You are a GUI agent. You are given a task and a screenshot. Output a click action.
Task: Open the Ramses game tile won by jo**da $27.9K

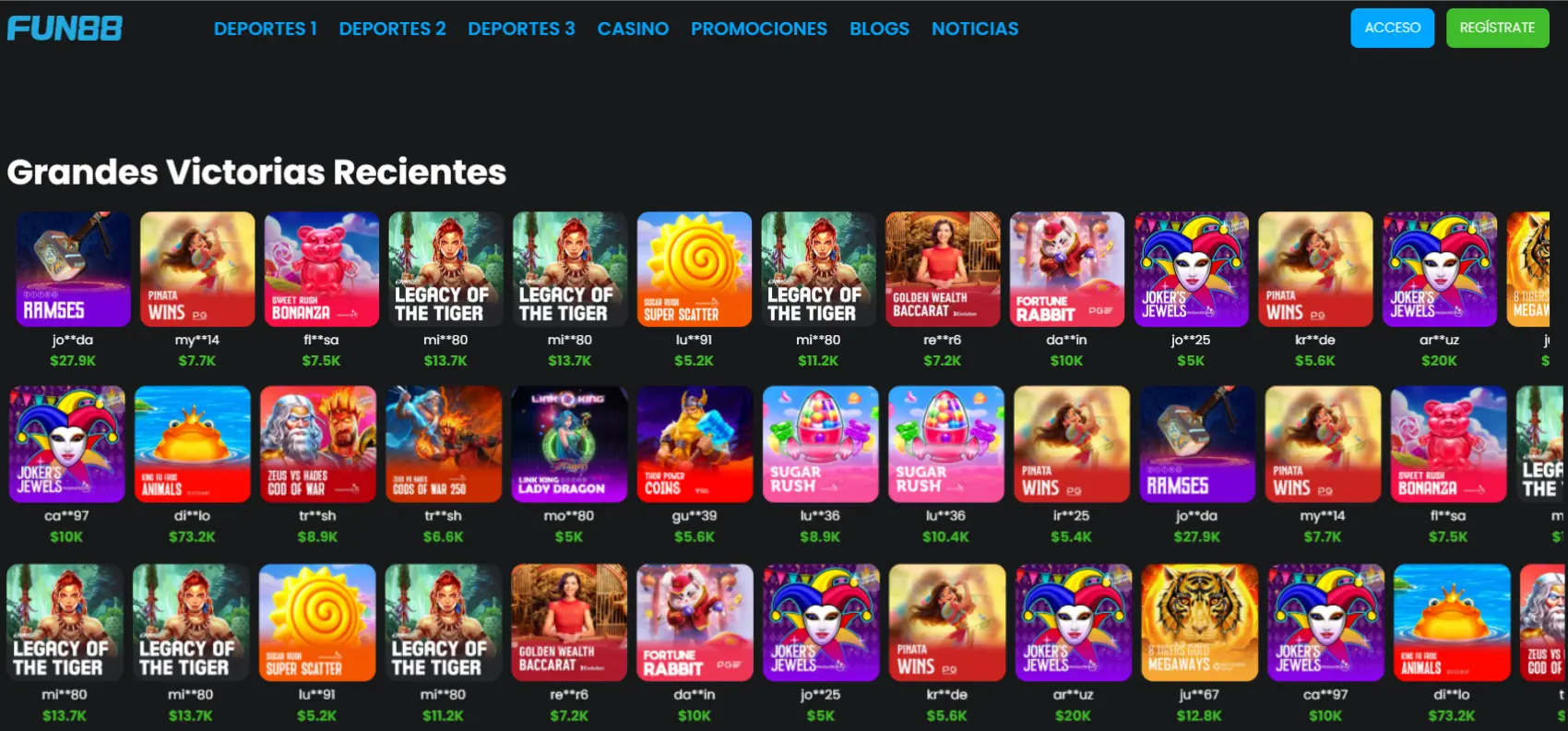pos(73,270)
